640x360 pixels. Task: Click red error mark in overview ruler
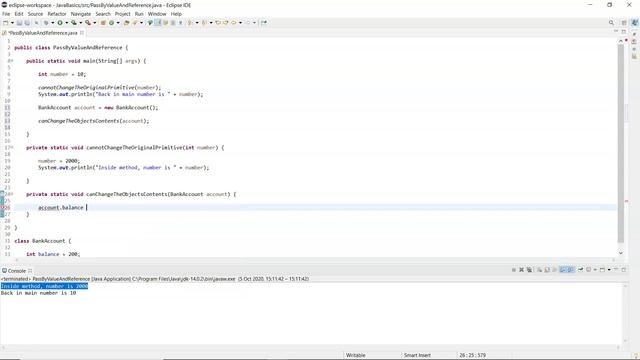point(627,201)
